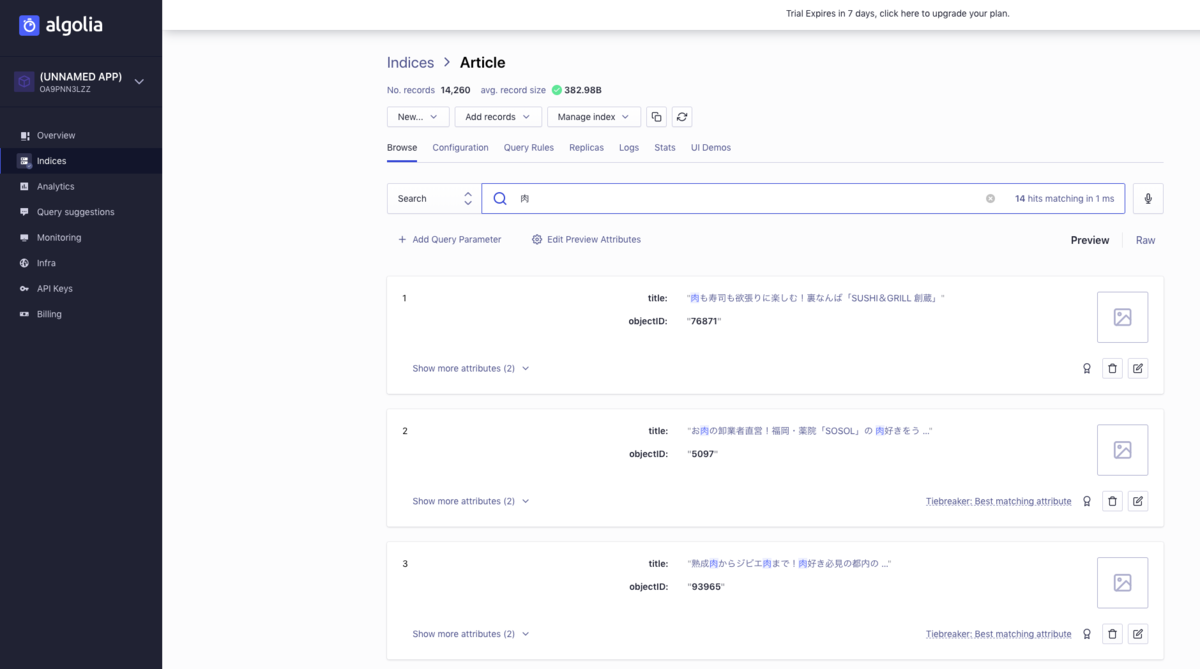The width and height of the screenshot is (1200, 669).
Task: Click the Overview sidebar icon
Action: pos(25,135)
